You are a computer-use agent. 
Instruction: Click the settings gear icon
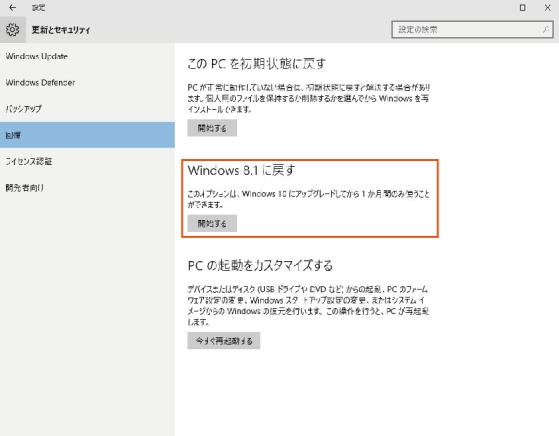12,30
